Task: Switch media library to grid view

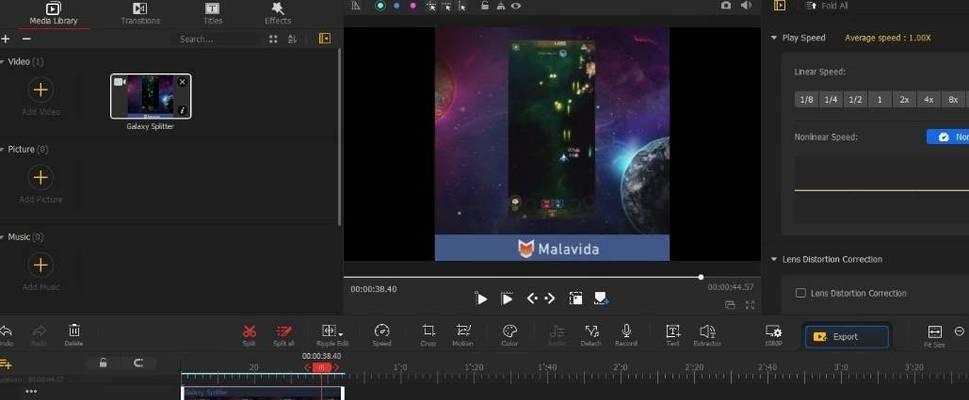Action: pyautogui.click(x=273, y=39)
